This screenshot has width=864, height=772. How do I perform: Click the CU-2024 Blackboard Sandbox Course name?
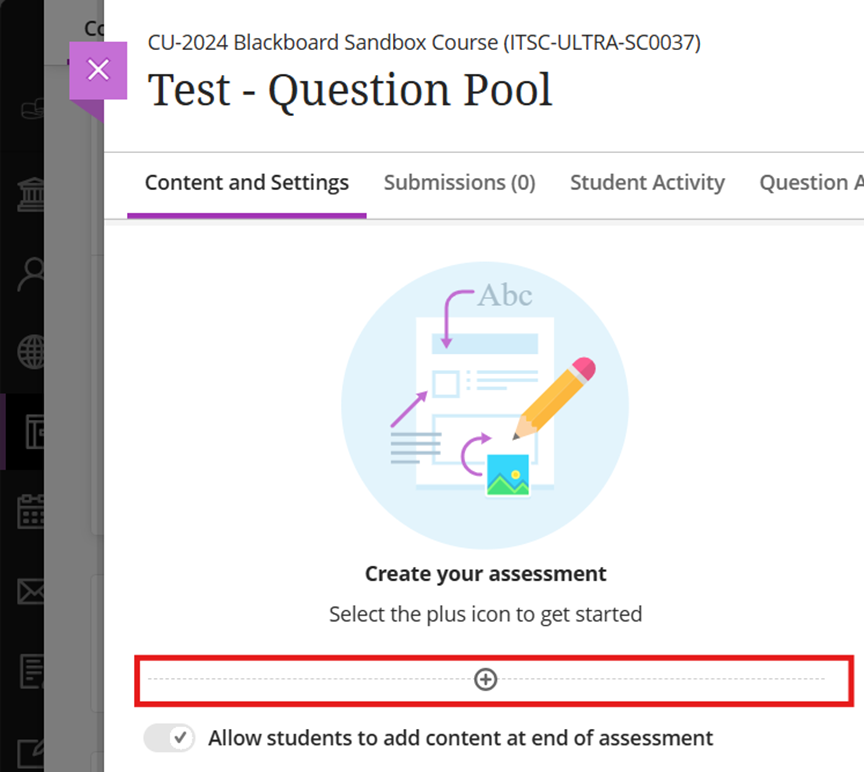[x=424, y=43]
